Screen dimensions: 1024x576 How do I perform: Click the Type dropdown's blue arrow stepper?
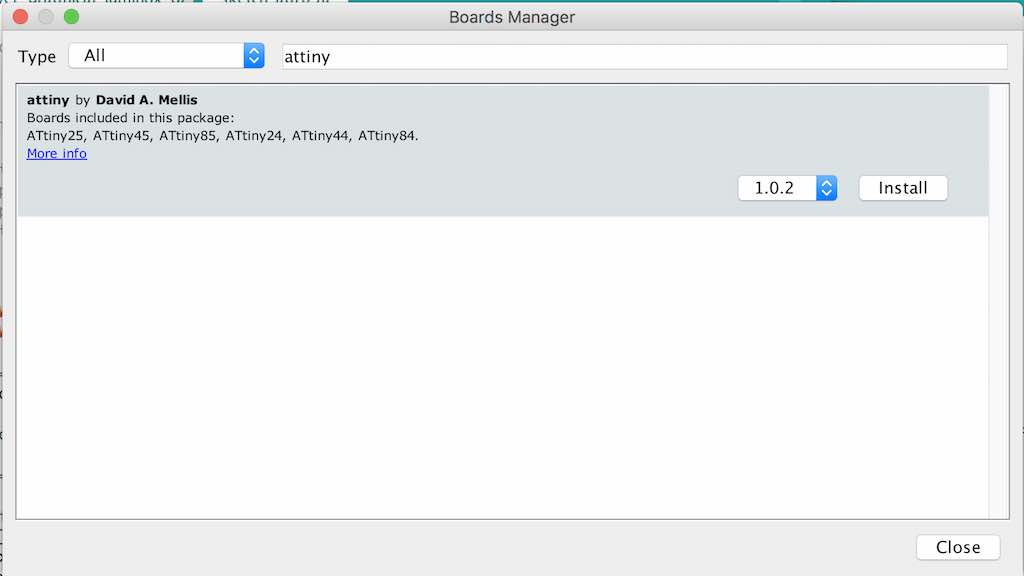254,56
